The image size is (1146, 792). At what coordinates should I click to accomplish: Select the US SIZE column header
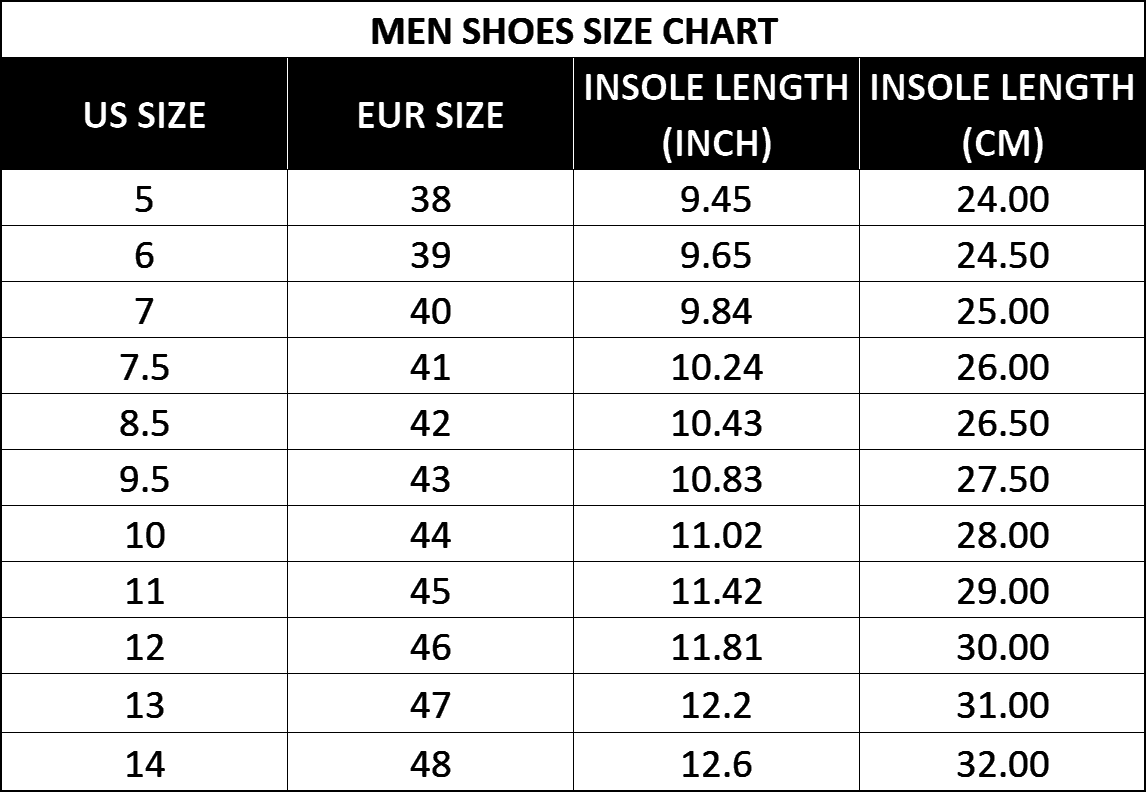tap(144, 115)
